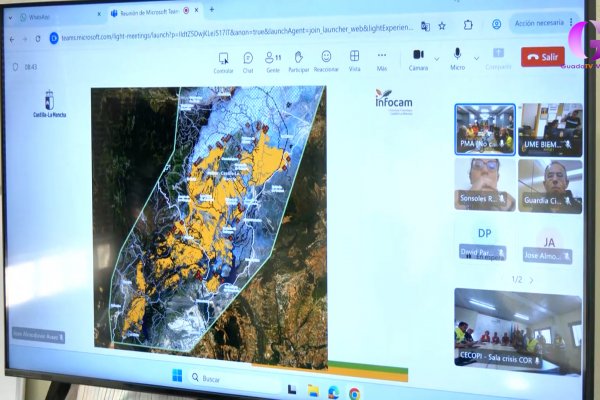Open the tab search dropdown arrow
Viewport: 600px width, 400px height.
coord(10,18)
